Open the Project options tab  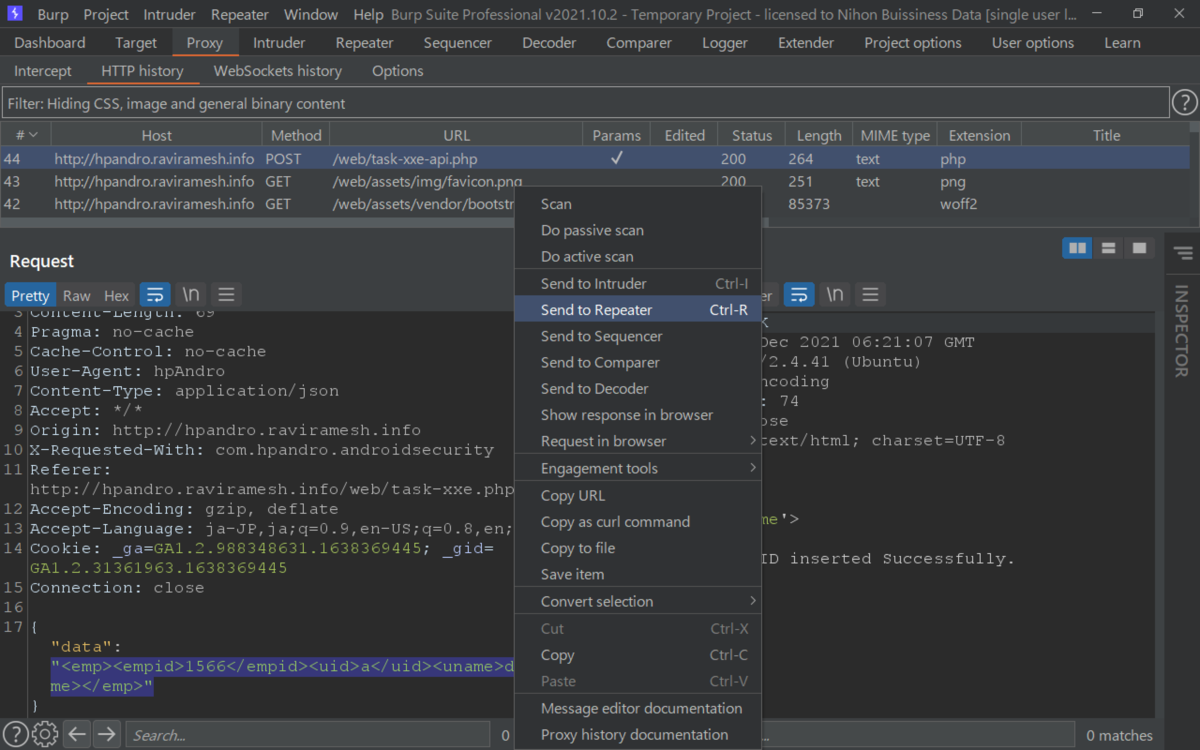pos(913,43)
